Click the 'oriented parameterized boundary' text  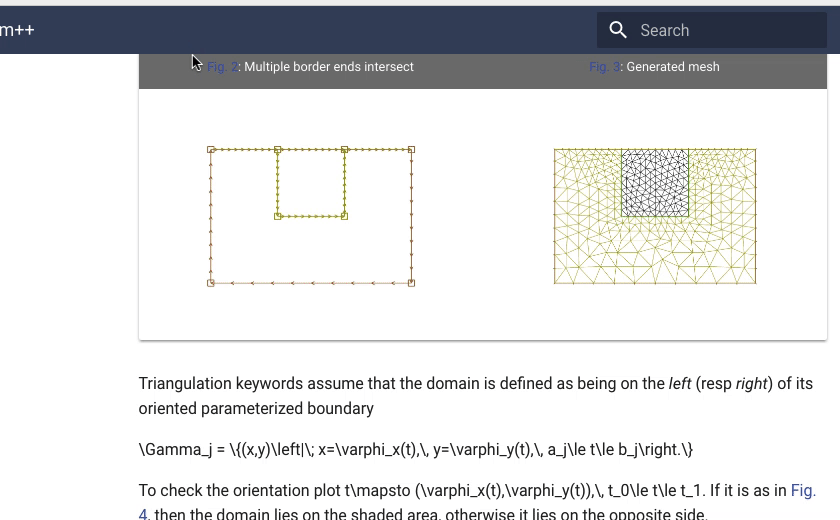[256, 409]
